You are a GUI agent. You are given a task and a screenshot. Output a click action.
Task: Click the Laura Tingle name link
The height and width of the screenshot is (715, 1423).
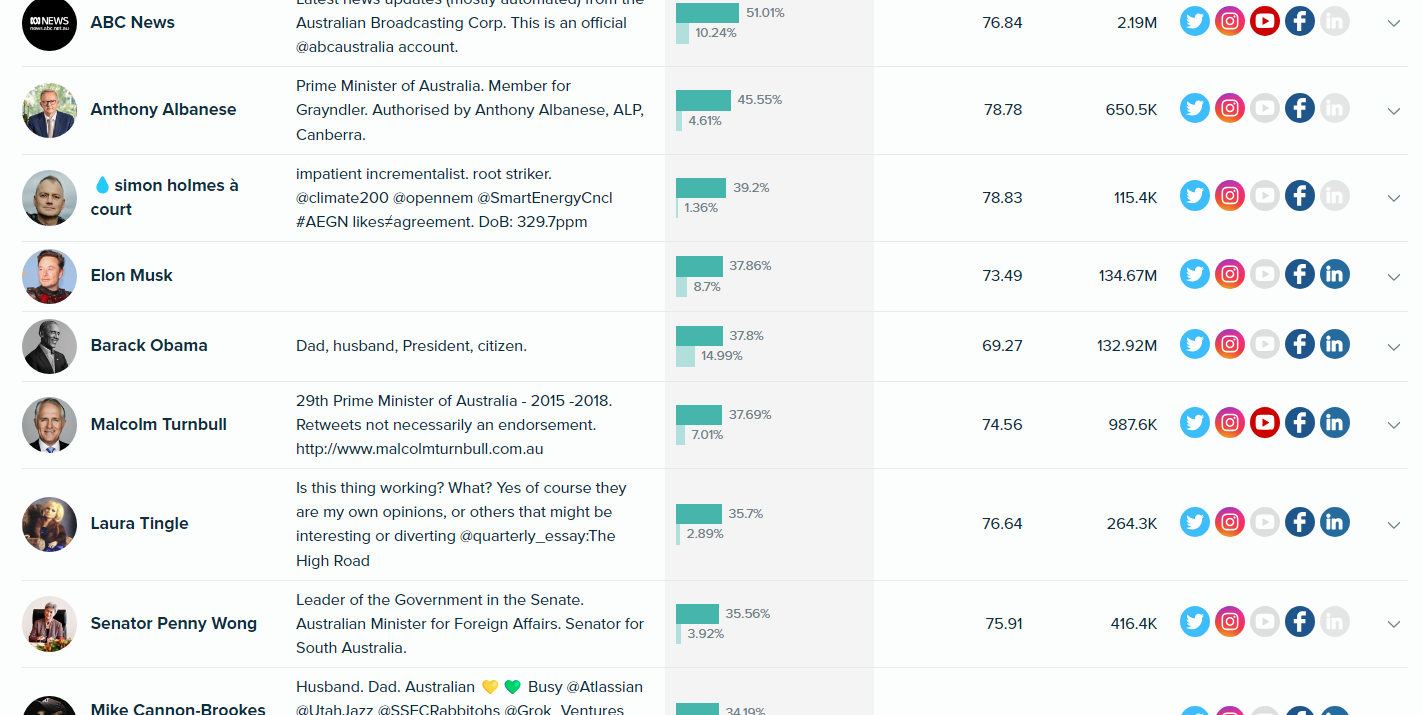(139, 523)
